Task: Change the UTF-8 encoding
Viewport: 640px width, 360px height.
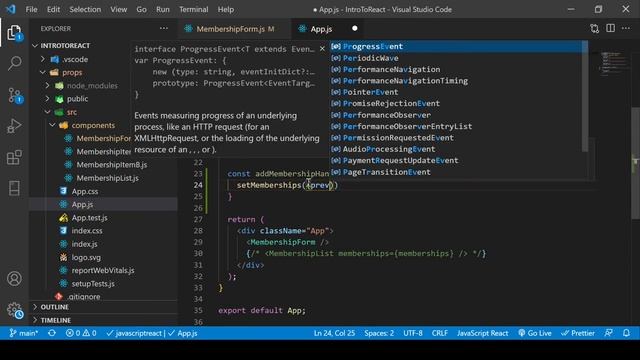Action: 413,333
